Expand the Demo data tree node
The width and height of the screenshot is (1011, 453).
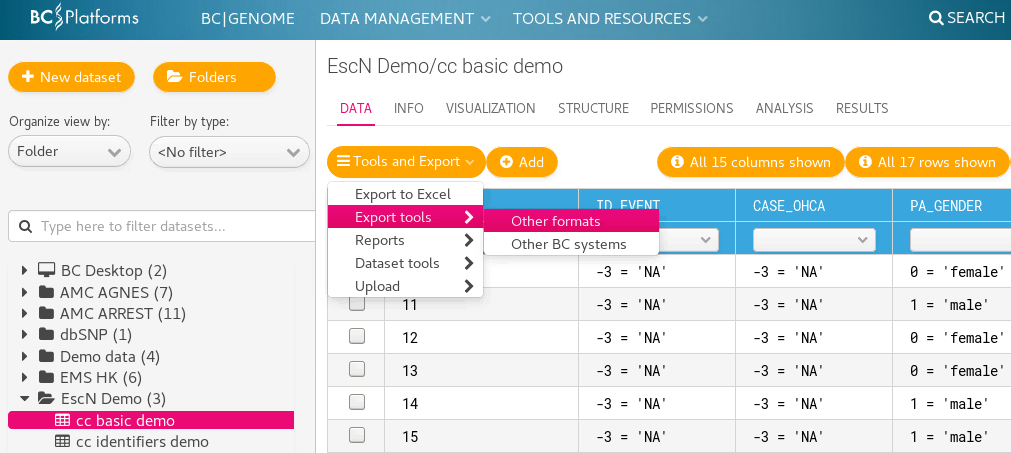tap(25, 356)
